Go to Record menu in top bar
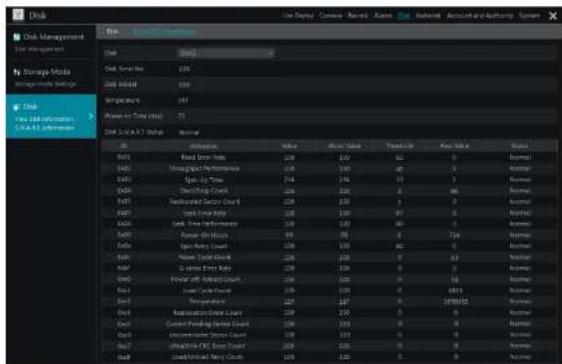 358,15
